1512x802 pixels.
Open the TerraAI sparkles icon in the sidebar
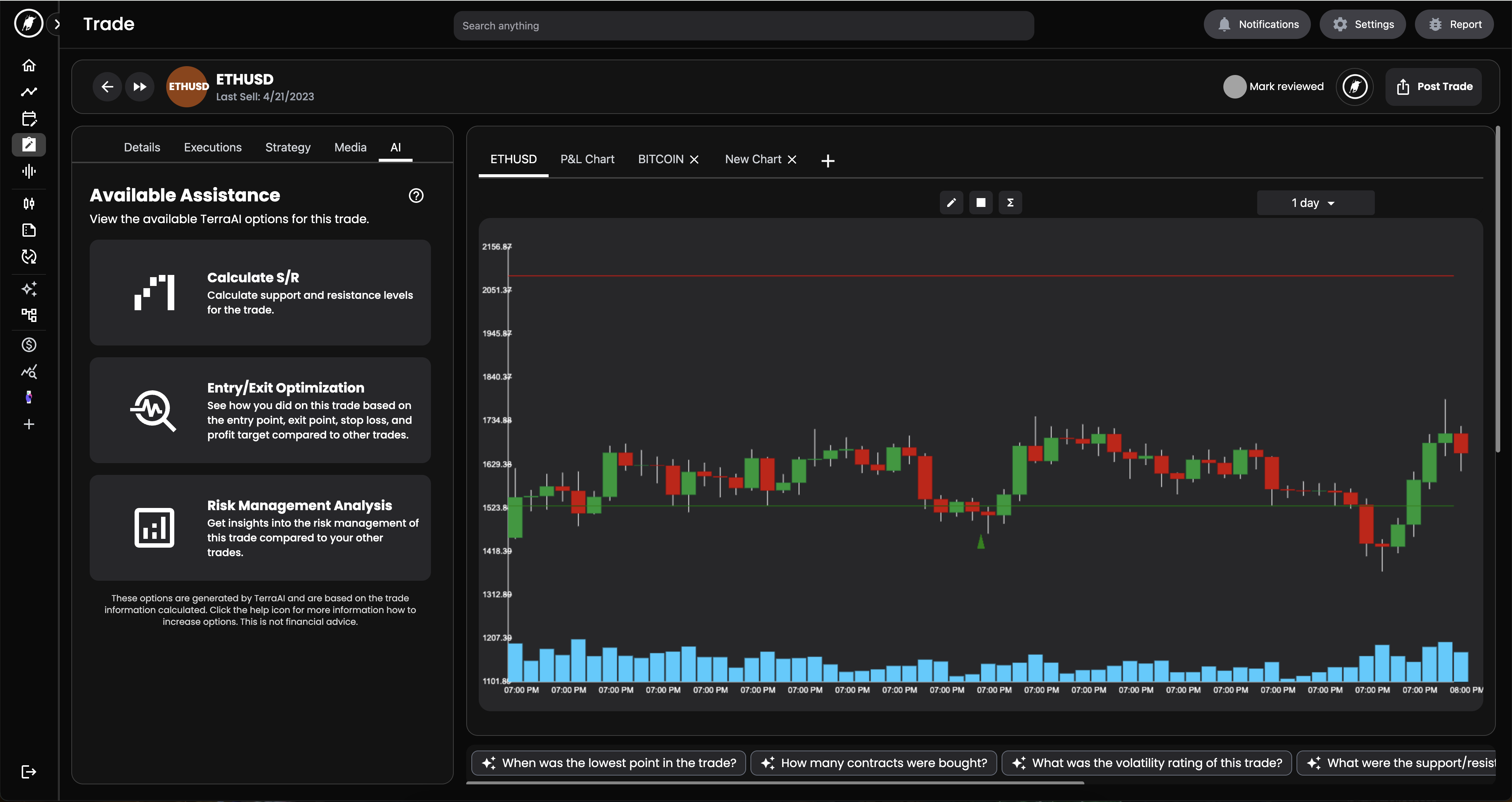(28, 289)
